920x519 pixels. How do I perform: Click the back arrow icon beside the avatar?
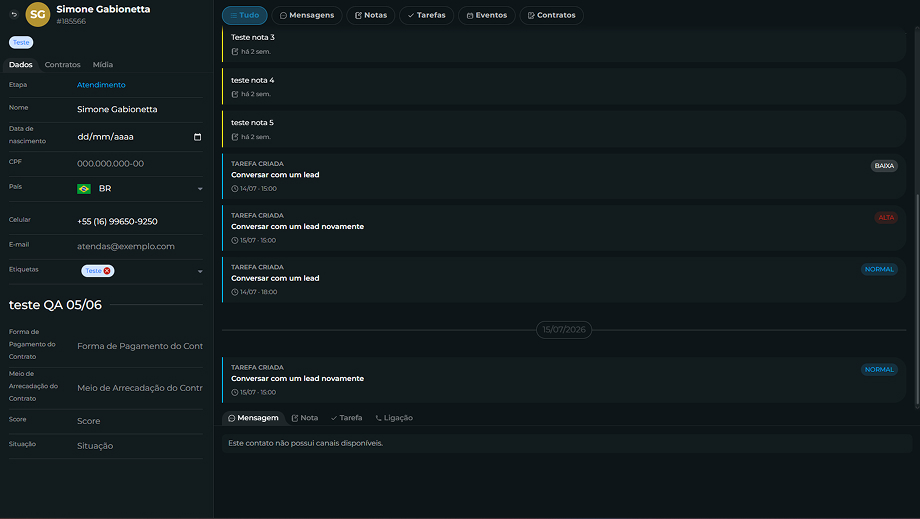pos(14,14)
